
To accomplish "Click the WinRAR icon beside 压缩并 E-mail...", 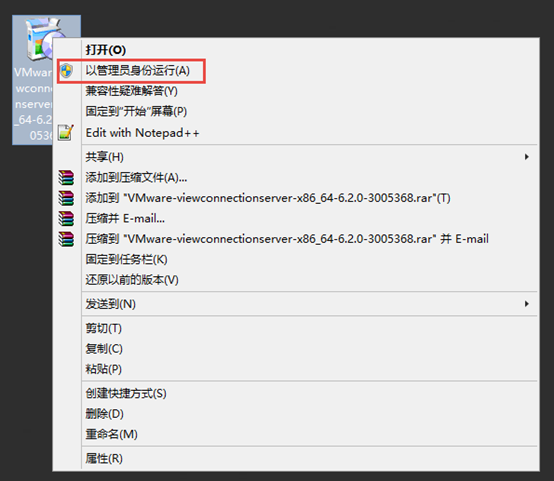I will click(66, 218).
